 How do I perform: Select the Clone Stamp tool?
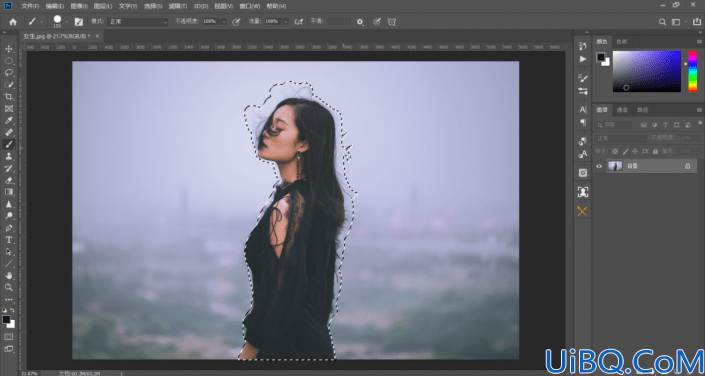[9, 156]
